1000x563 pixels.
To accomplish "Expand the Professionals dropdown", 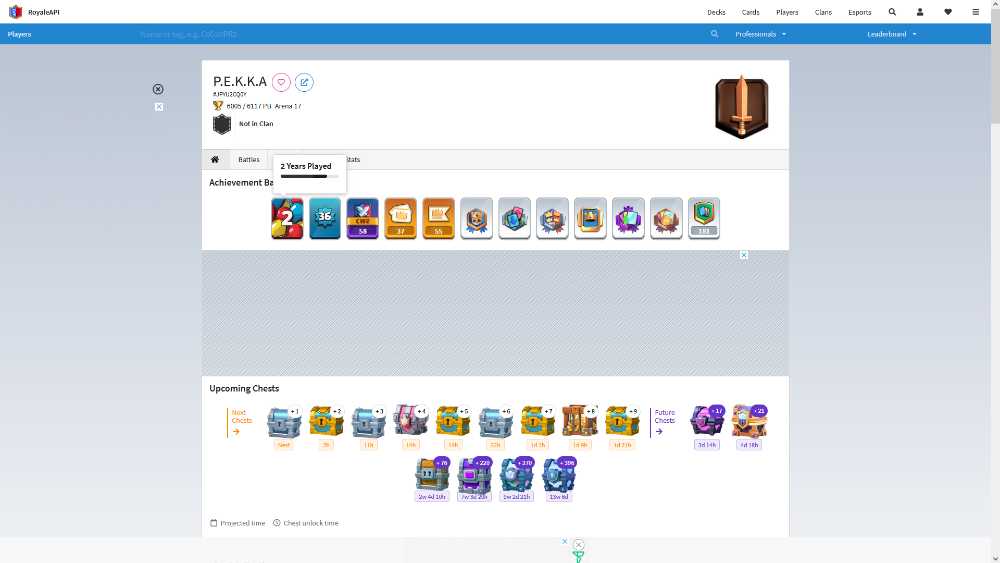I will pyautogui.click(x=760, y=34).
